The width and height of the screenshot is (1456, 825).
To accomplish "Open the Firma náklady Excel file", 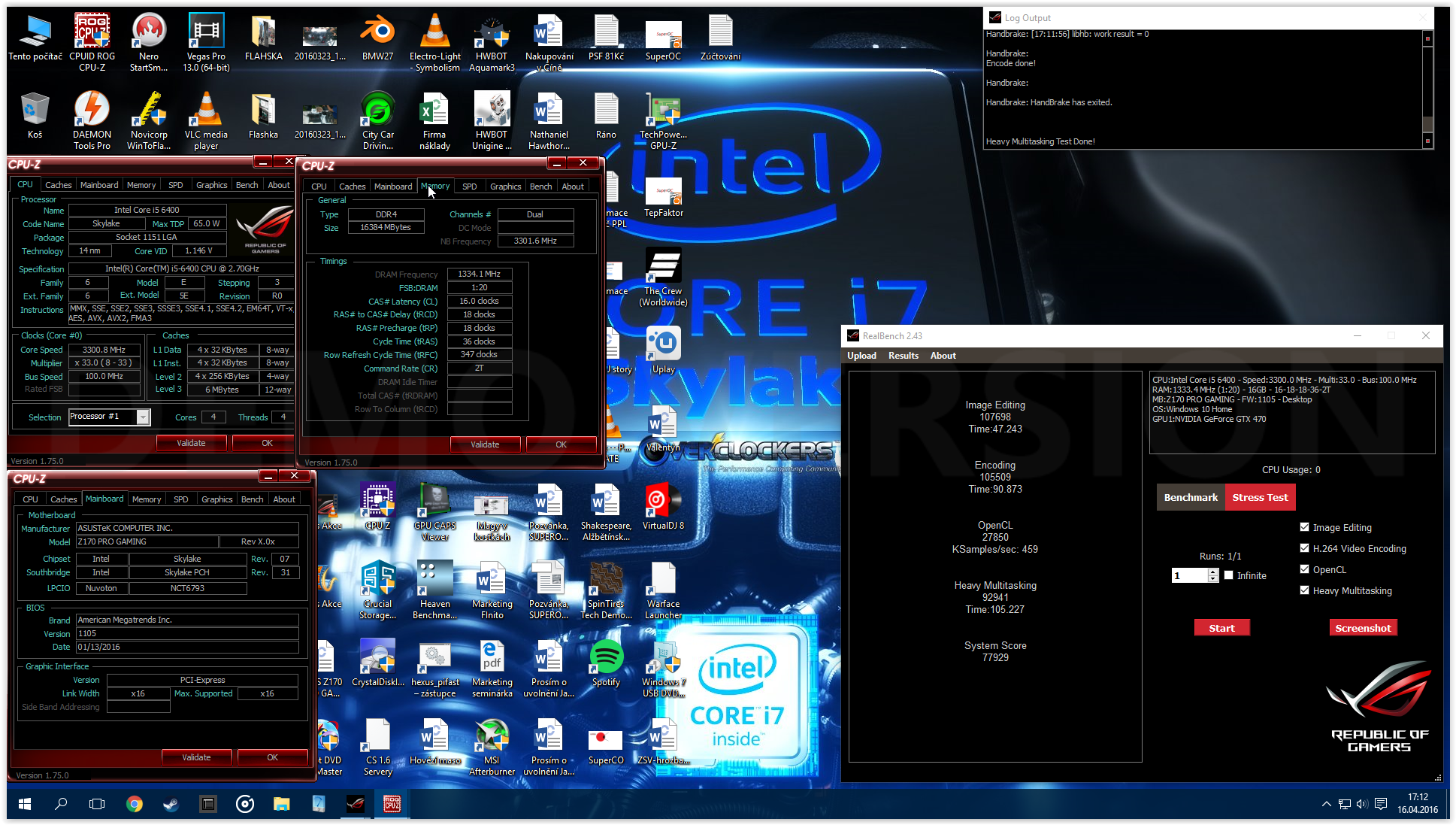I will pyautogui.click(x=434, y=120).
